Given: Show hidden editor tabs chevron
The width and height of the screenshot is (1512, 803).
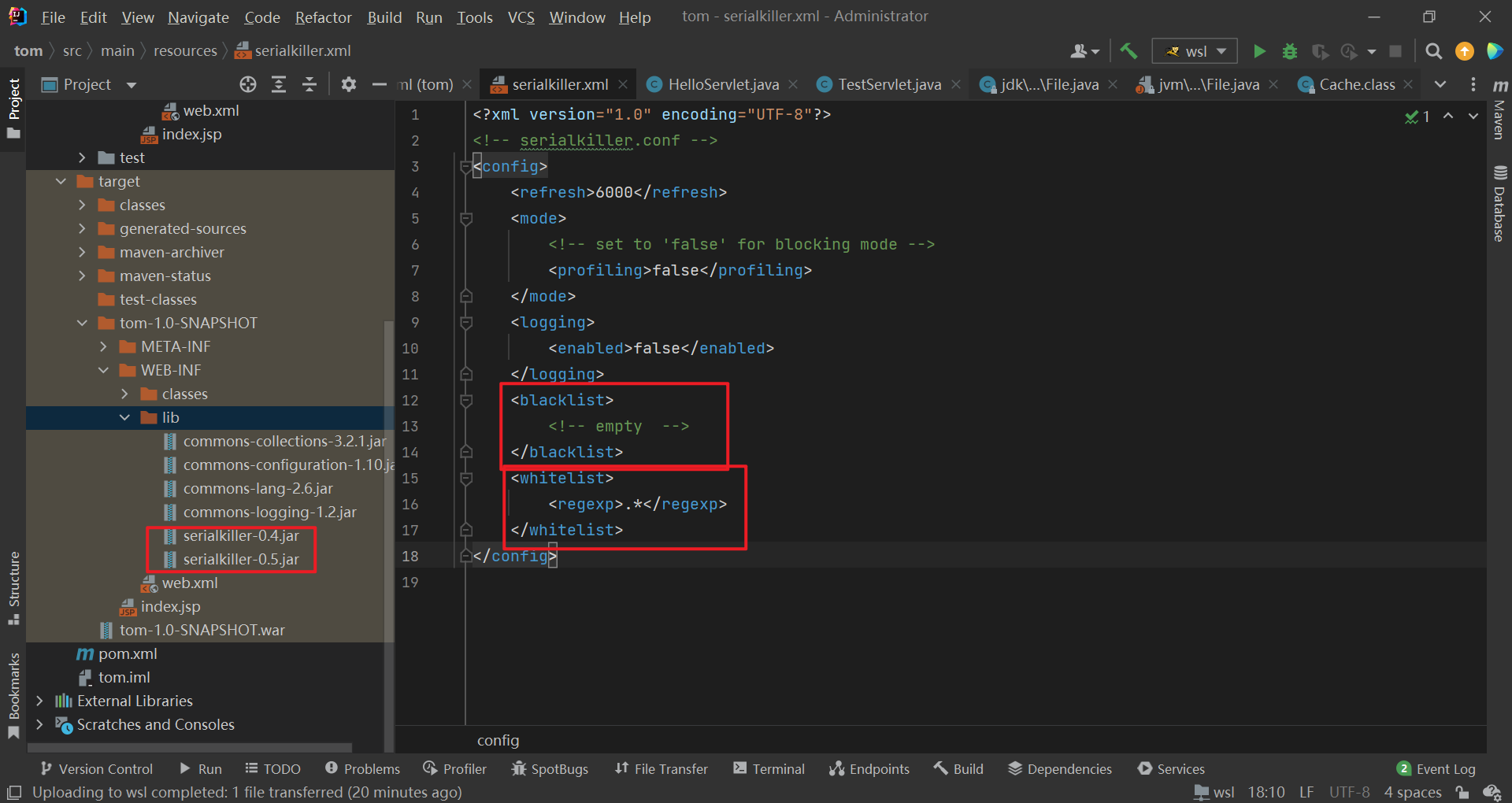Looking at the screenshot, I should 1440,84.
